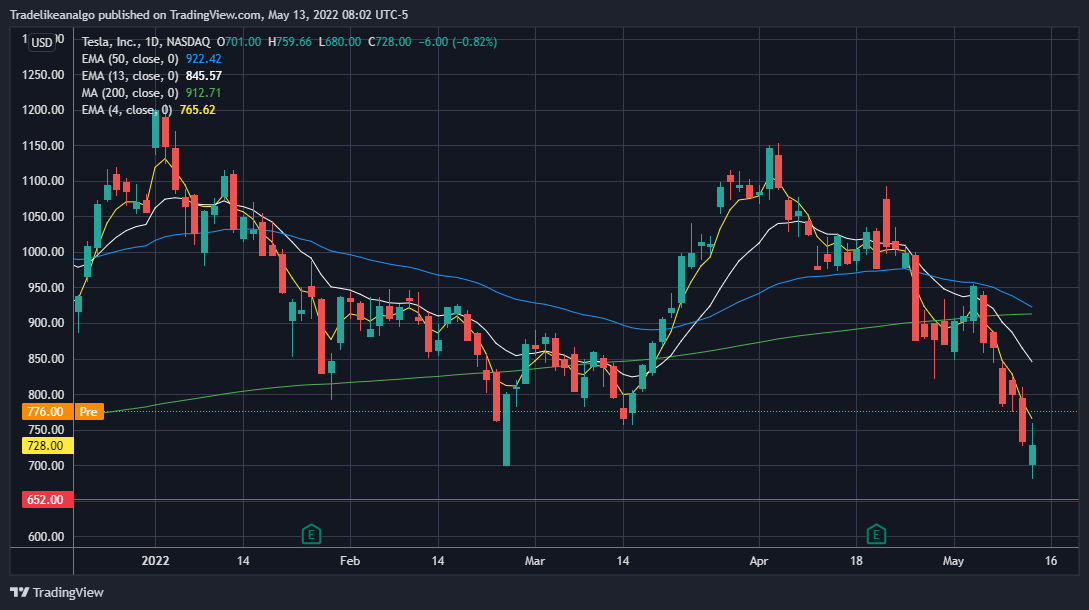The image size is (1089, 610).
Task: Click the 1250.00 price axis label
Action: click(43, 75)
